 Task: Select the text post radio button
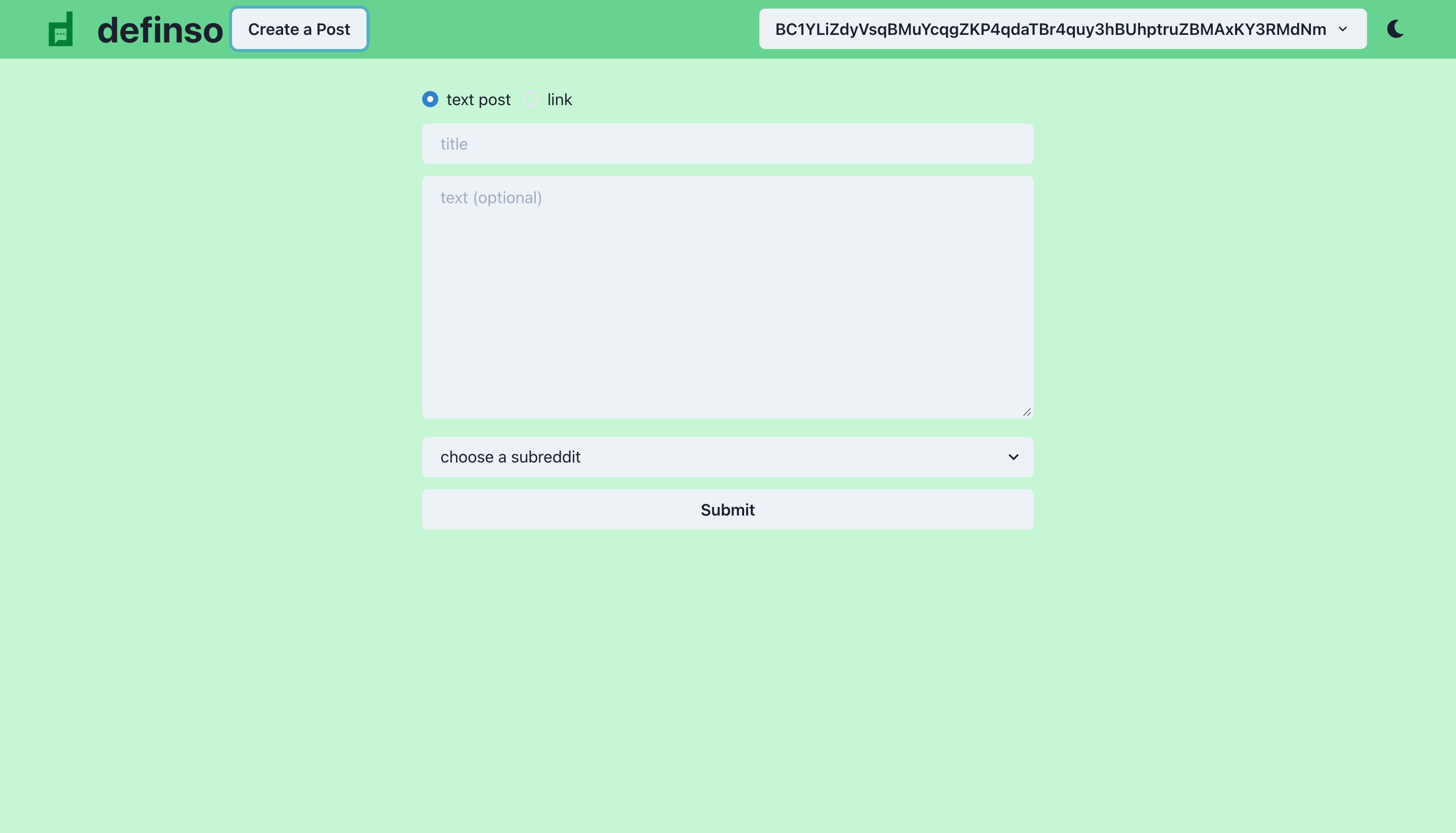[x=430, y=100]
